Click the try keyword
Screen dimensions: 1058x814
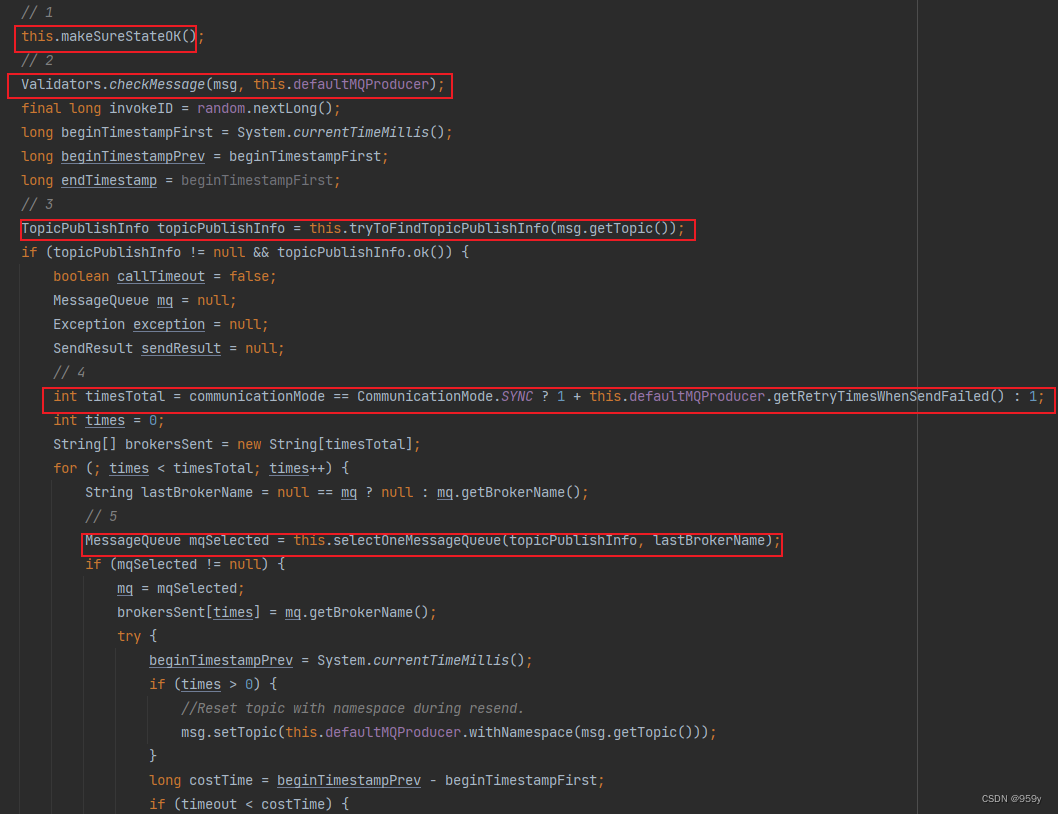pos(129,636)
